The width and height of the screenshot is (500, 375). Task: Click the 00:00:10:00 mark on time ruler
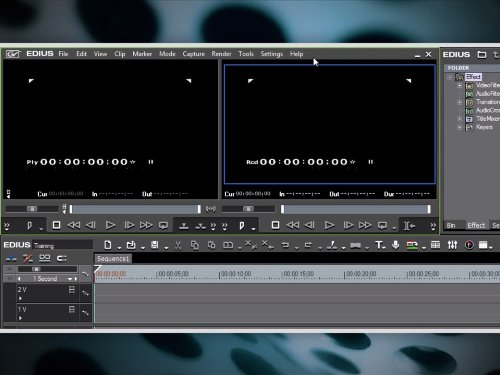coord(236,274)
